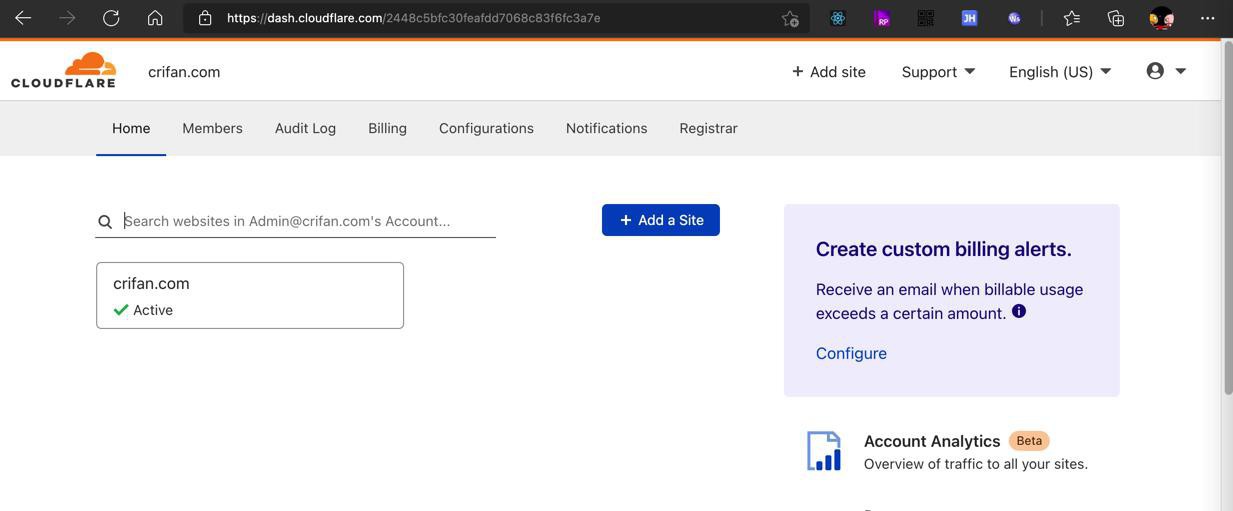Expand the Support dropdown
This screenshot has width=1233, height=511.
pos(938,72)
